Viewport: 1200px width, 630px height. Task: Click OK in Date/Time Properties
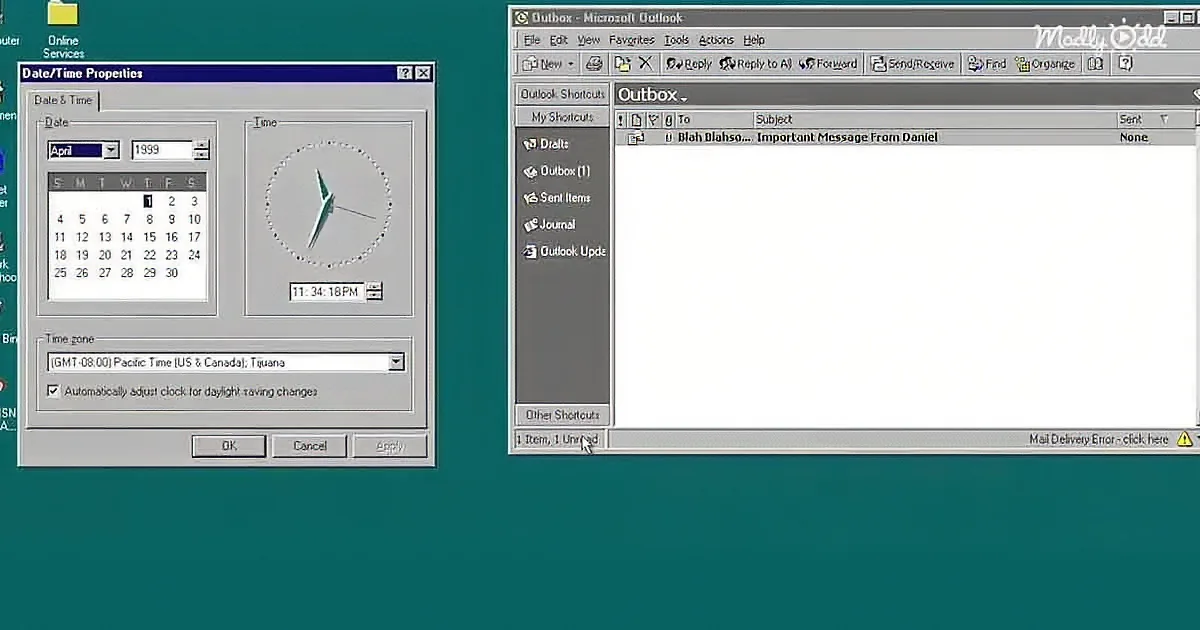click(229, 446)
